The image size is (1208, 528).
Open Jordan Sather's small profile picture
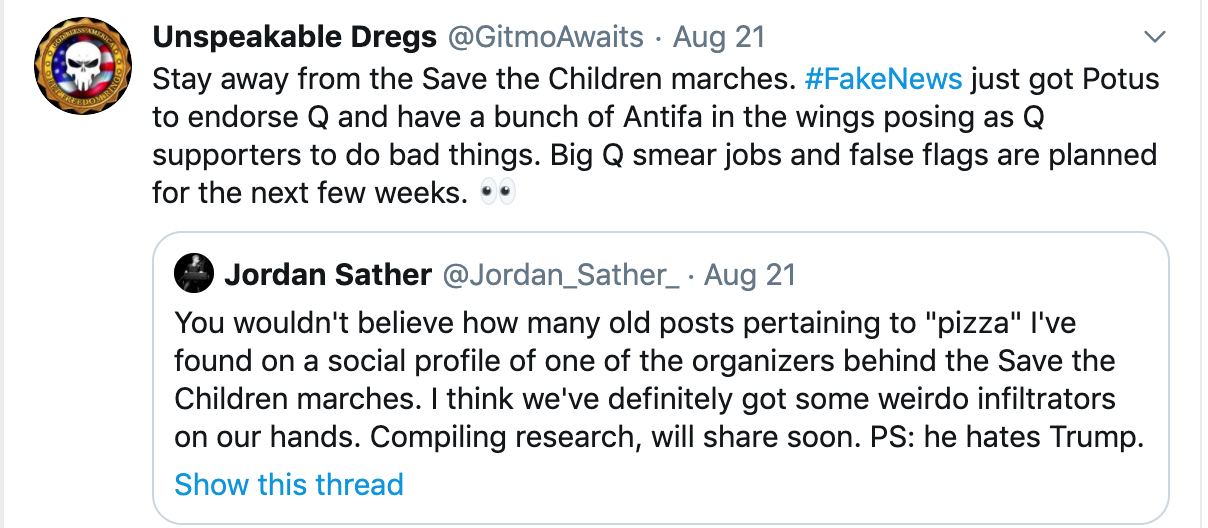pos(194,273)
